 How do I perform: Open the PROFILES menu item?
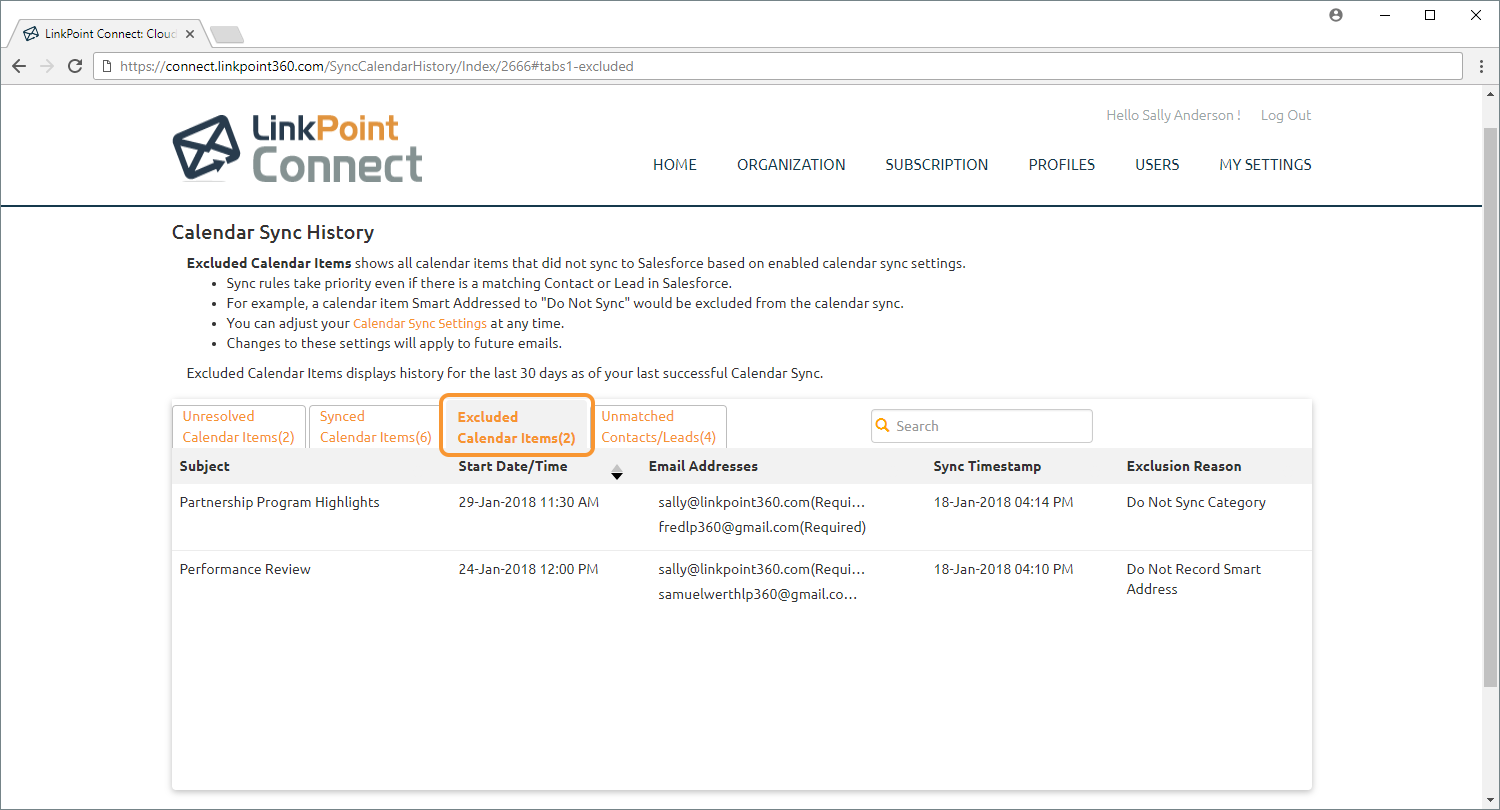click(1062, 165)
